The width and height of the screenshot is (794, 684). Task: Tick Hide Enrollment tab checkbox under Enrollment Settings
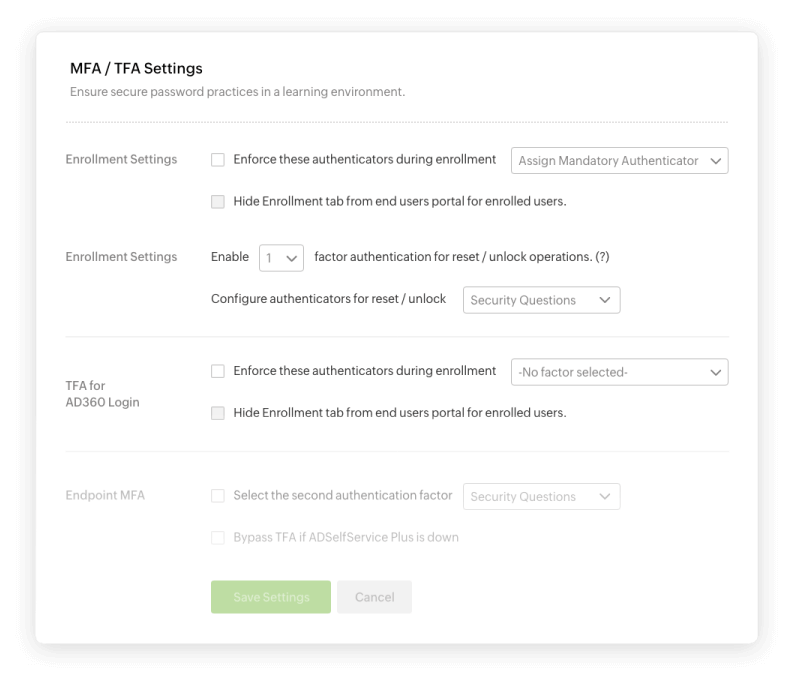[x=218, y=202]
